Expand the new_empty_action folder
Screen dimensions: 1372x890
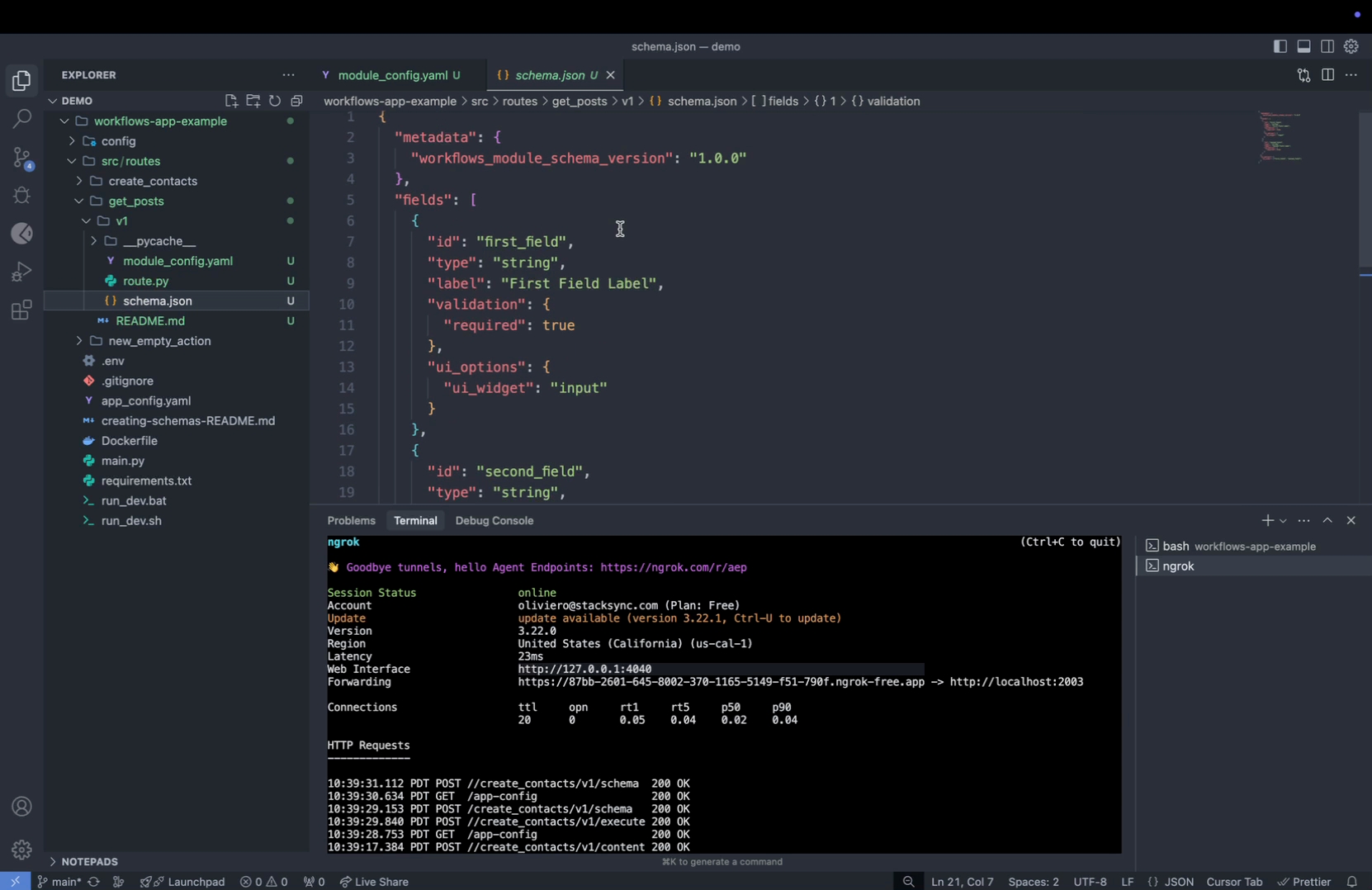(159, 341)
